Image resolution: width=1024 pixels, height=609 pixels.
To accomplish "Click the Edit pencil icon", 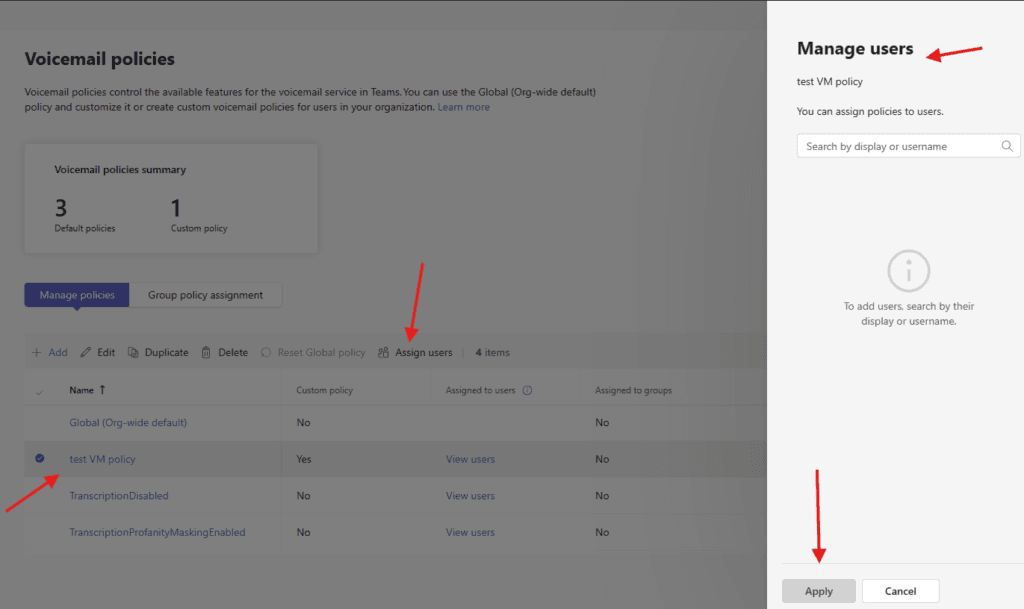I will click(x=85, y=353).
